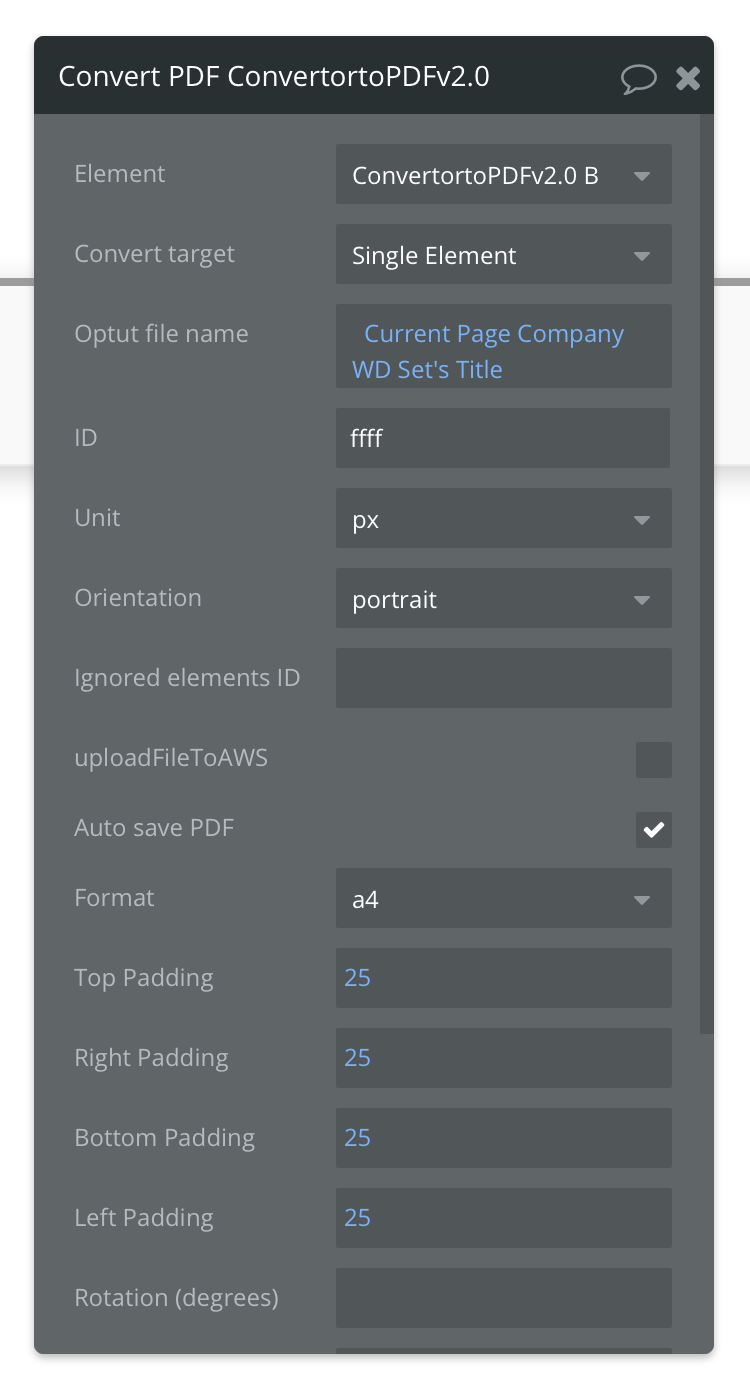Open the Unit dropdown set to px
The height and width of the screenshot is (1390, 750).
[504, 520]
